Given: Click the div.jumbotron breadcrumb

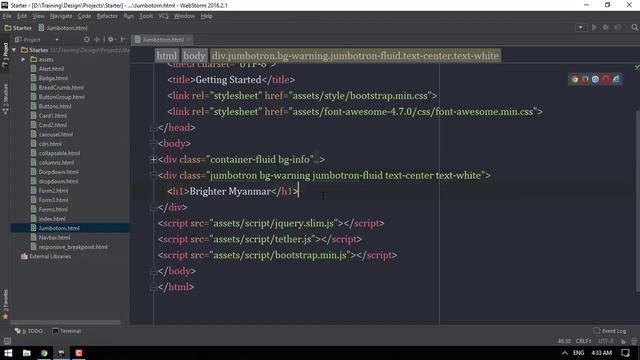Looking at the screenshot, I should click(x=355, y=56).
